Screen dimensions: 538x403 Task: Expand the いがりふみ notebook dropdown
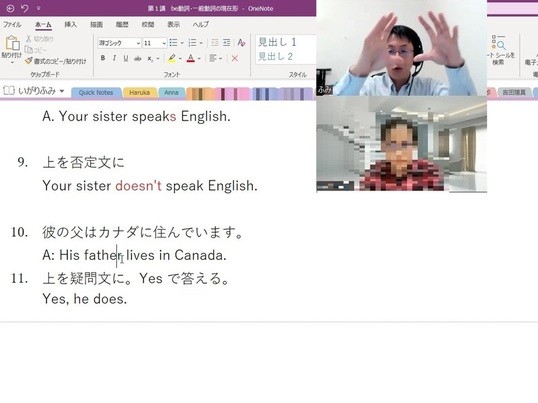62,91
